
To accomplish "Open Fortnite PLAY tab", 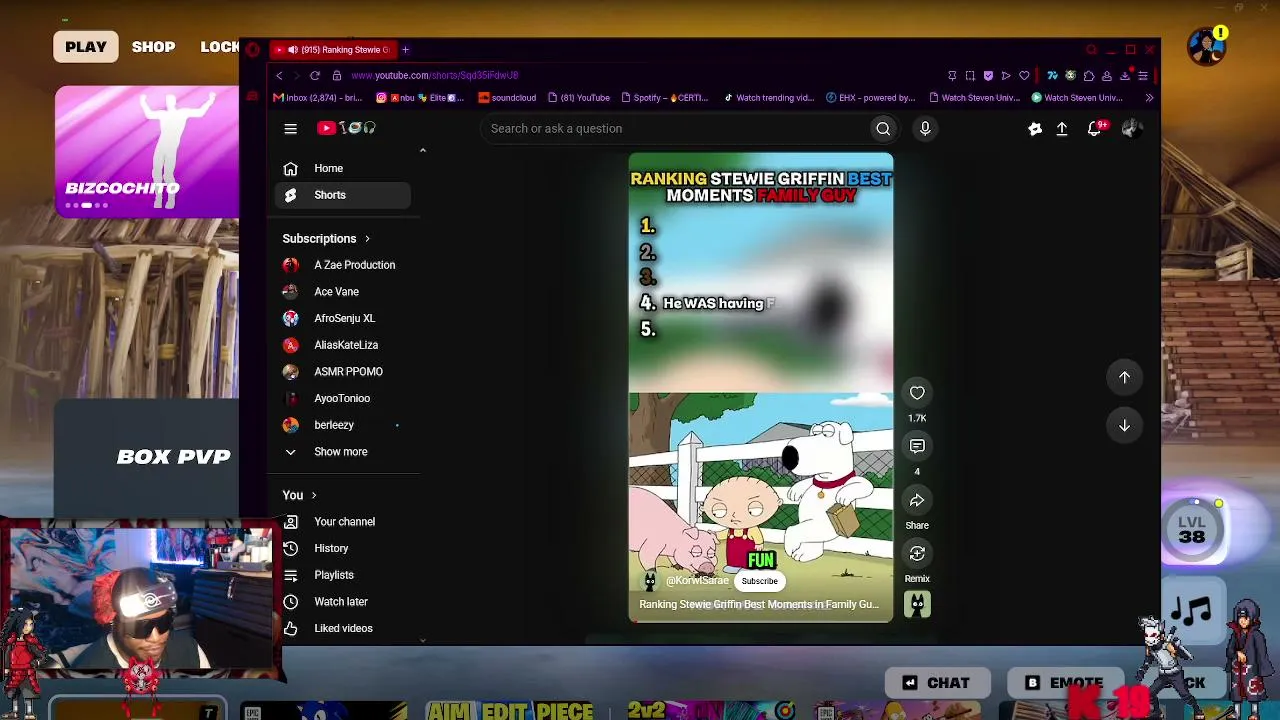I will [x=86, y=47].
